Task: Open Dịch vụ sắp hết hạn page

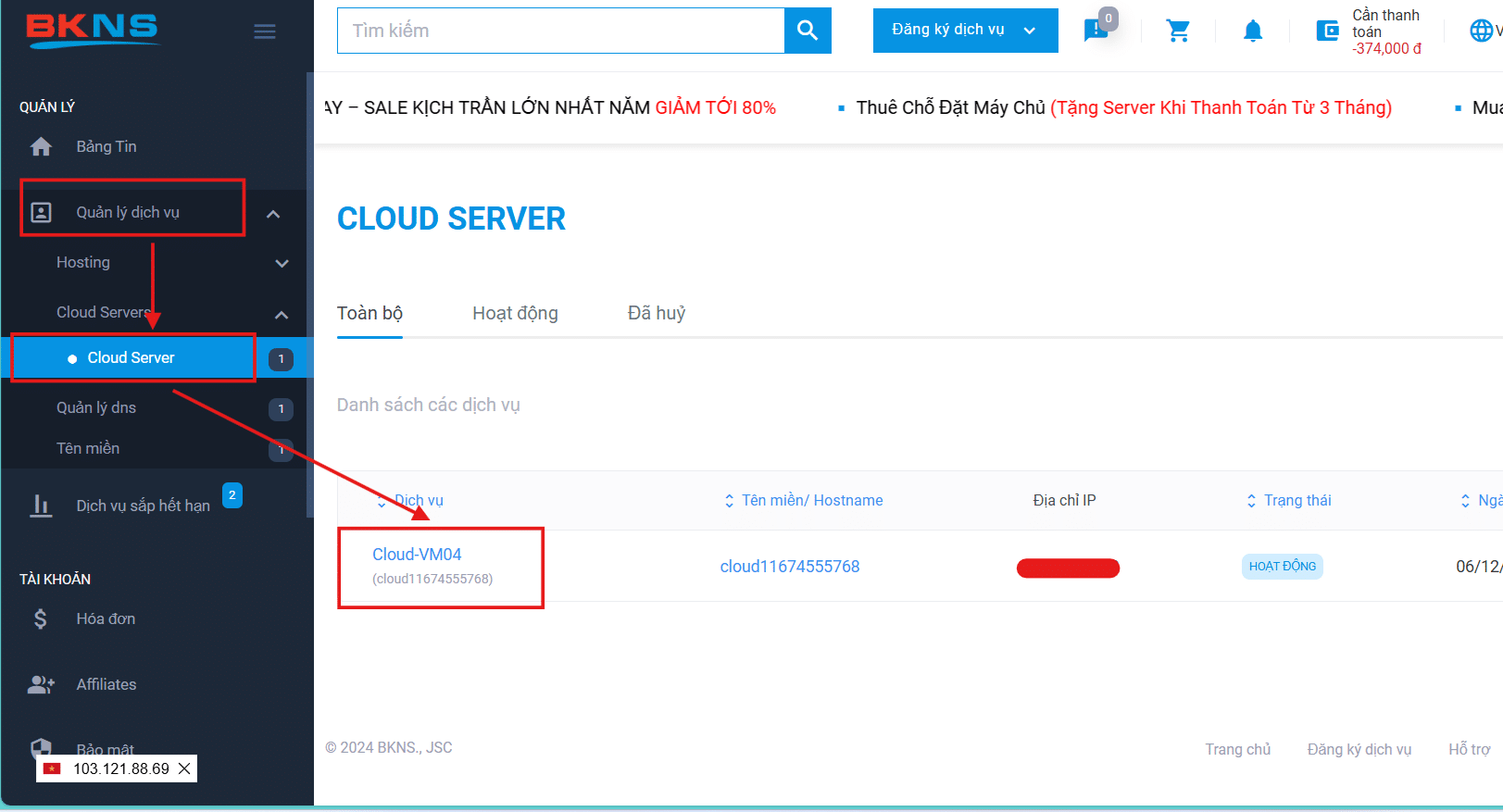Action: 144,506
